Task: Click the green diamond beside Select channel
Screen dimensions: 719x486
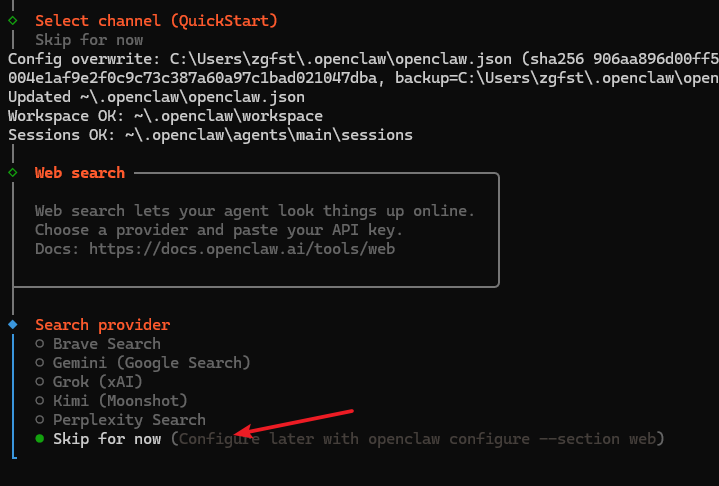Action: point(13,21)
